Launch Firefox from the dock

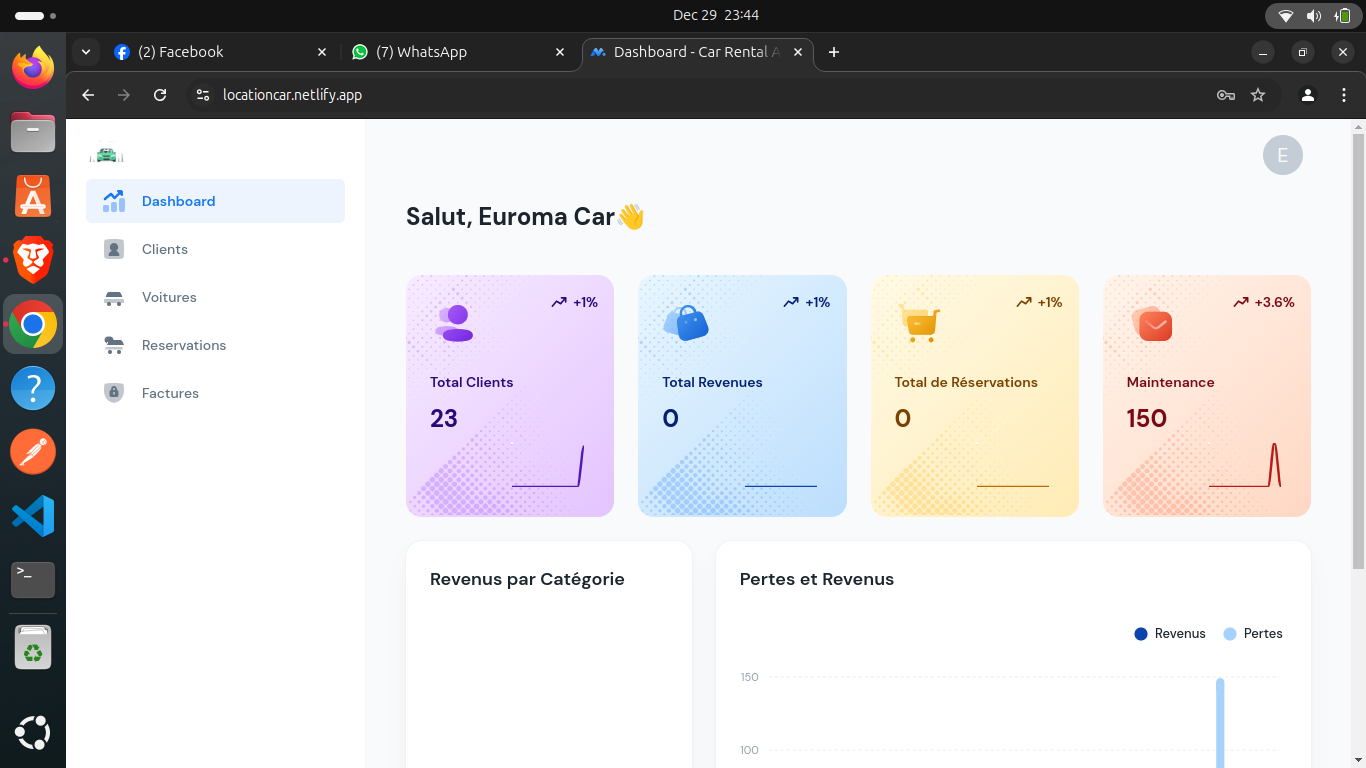pos(33,67)
